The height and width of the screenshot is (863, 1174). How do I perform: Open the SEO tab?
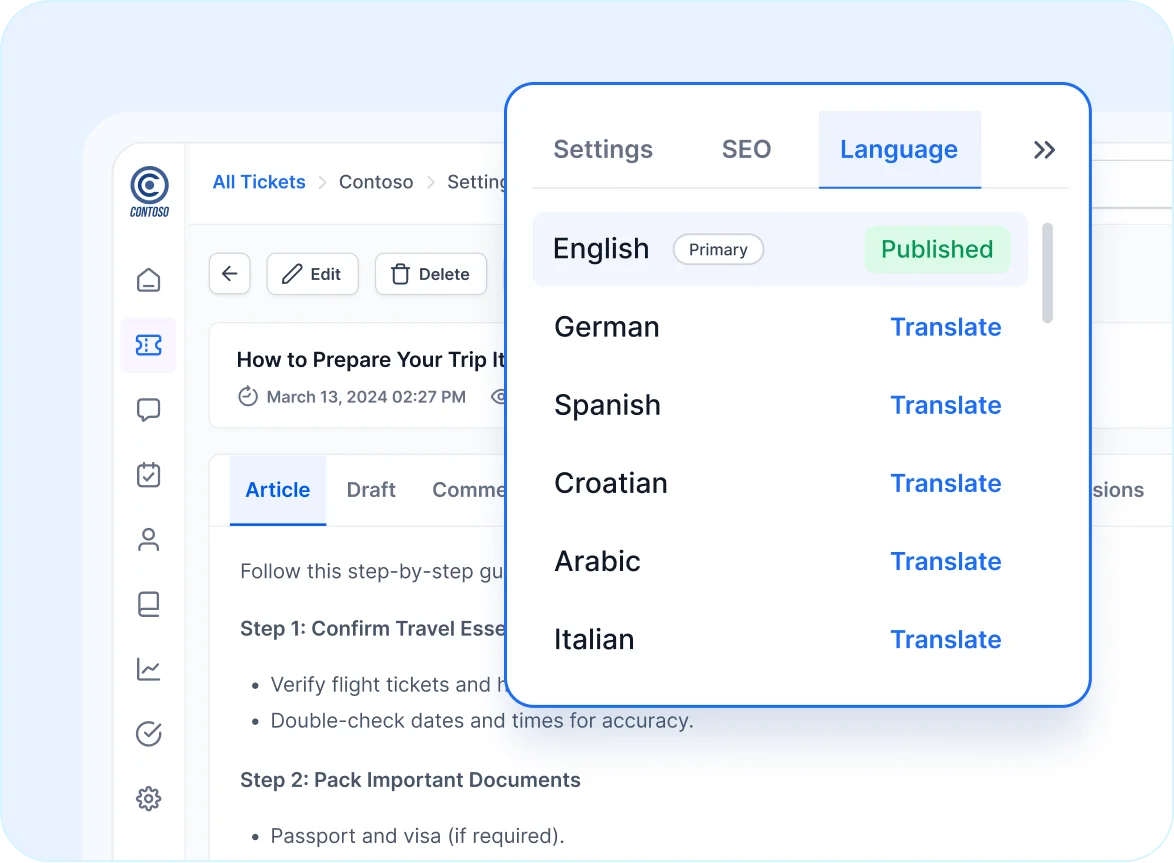(x=745, y=149)
